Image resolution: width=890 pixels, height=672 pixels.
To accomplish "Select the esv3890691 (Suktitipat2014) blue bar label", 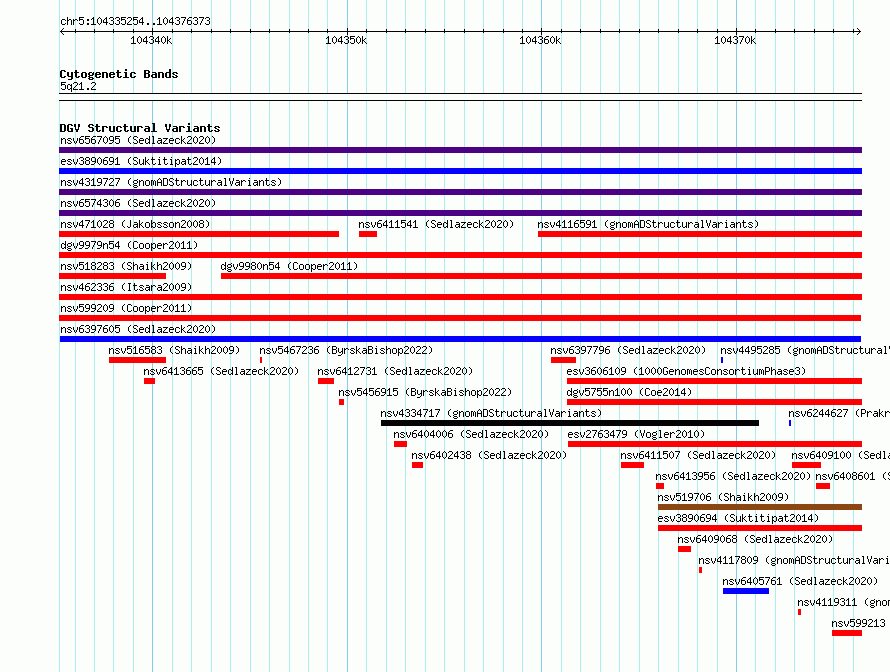I will 141,161.
